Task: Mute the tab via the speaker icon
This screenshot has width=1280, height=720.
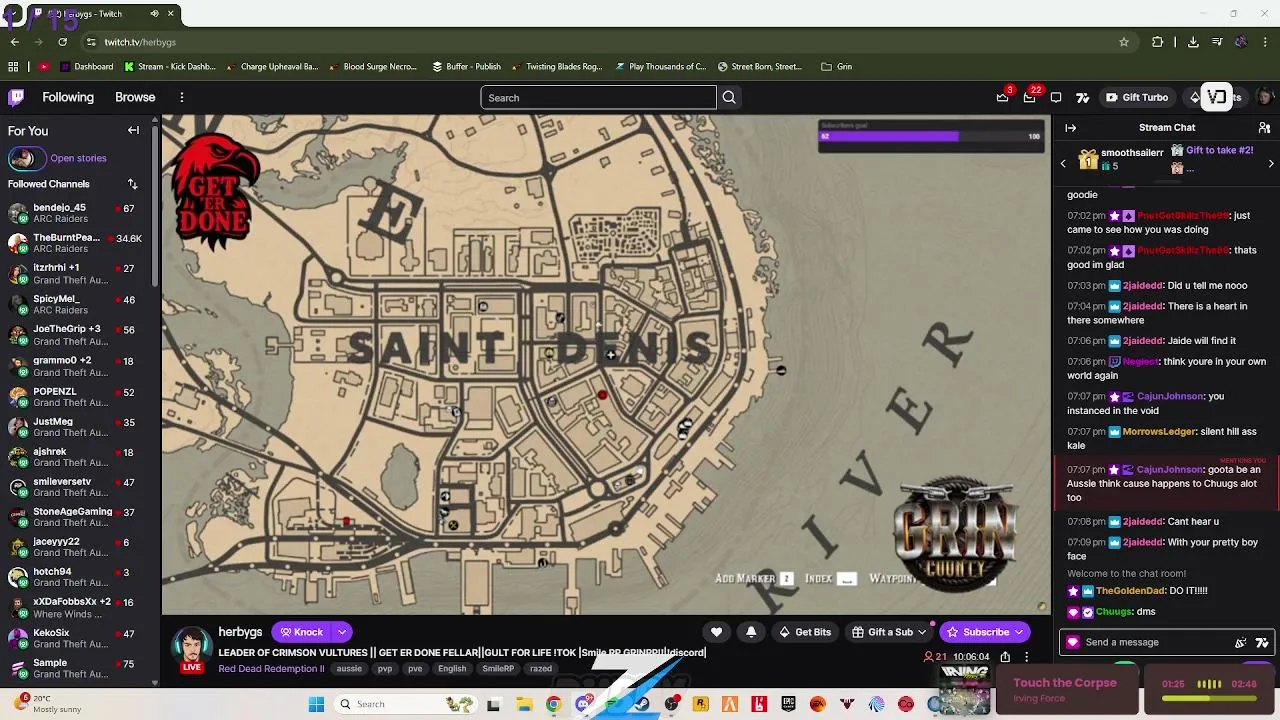Action: pyautogui.click(x=154, y=14)
